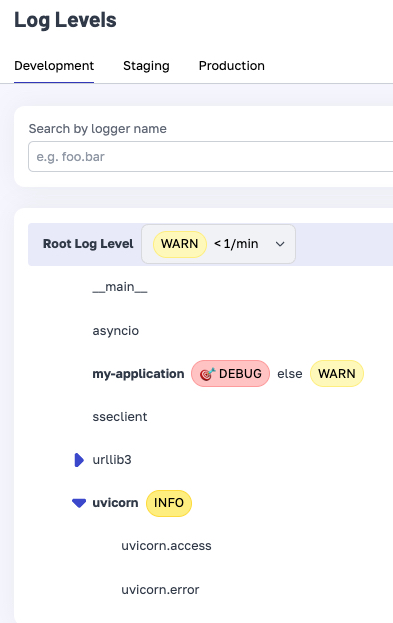Click the 'Log Levels' page heading
The width and height of the screenshot is (393, 623).
point(65,20)
